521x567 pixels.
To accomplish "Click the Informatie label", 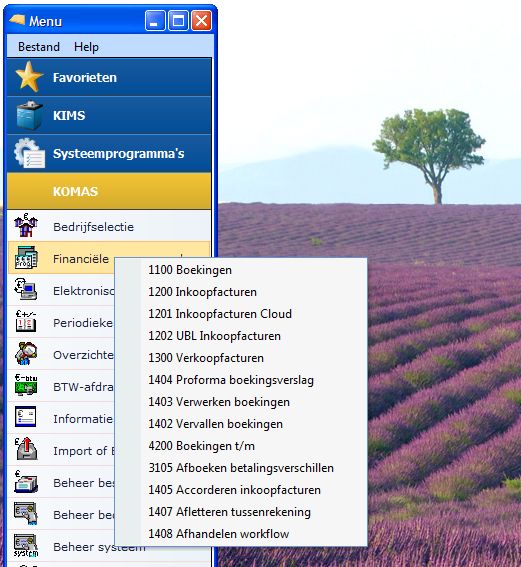I will point(83,419).
